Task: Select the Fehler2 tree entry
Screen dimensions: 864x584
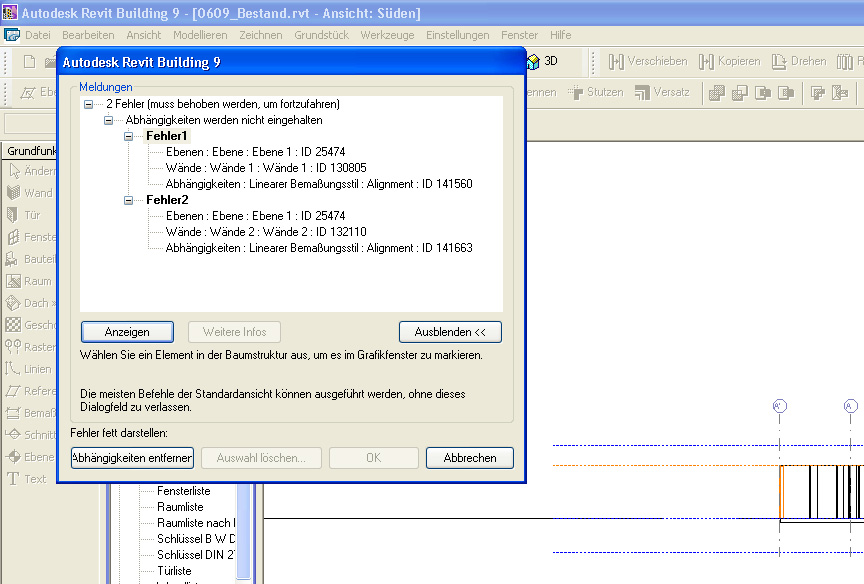Action: tap(167, 200)
